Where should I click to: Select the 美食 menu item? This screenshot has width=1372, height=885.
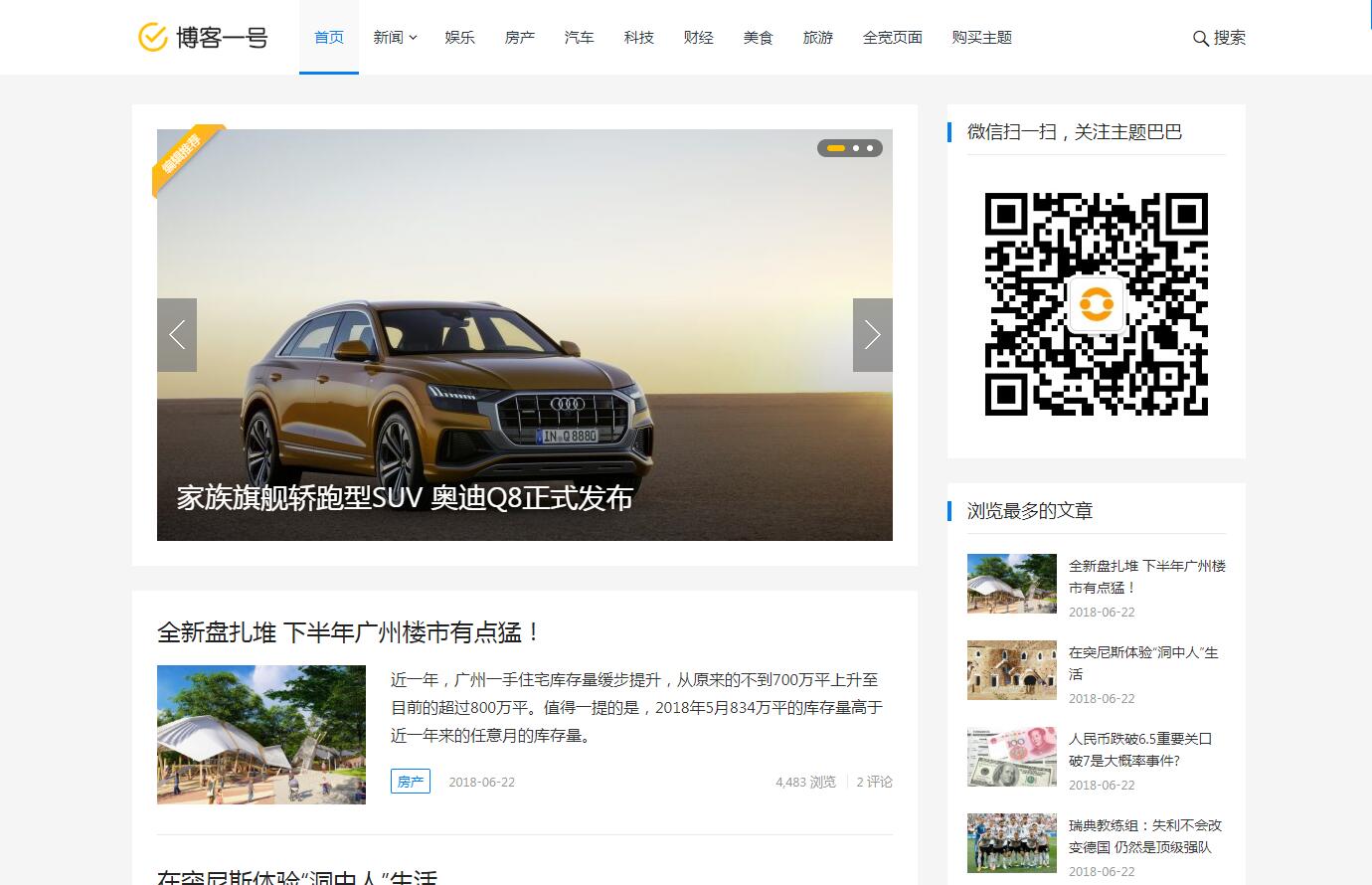coord(758,38)
